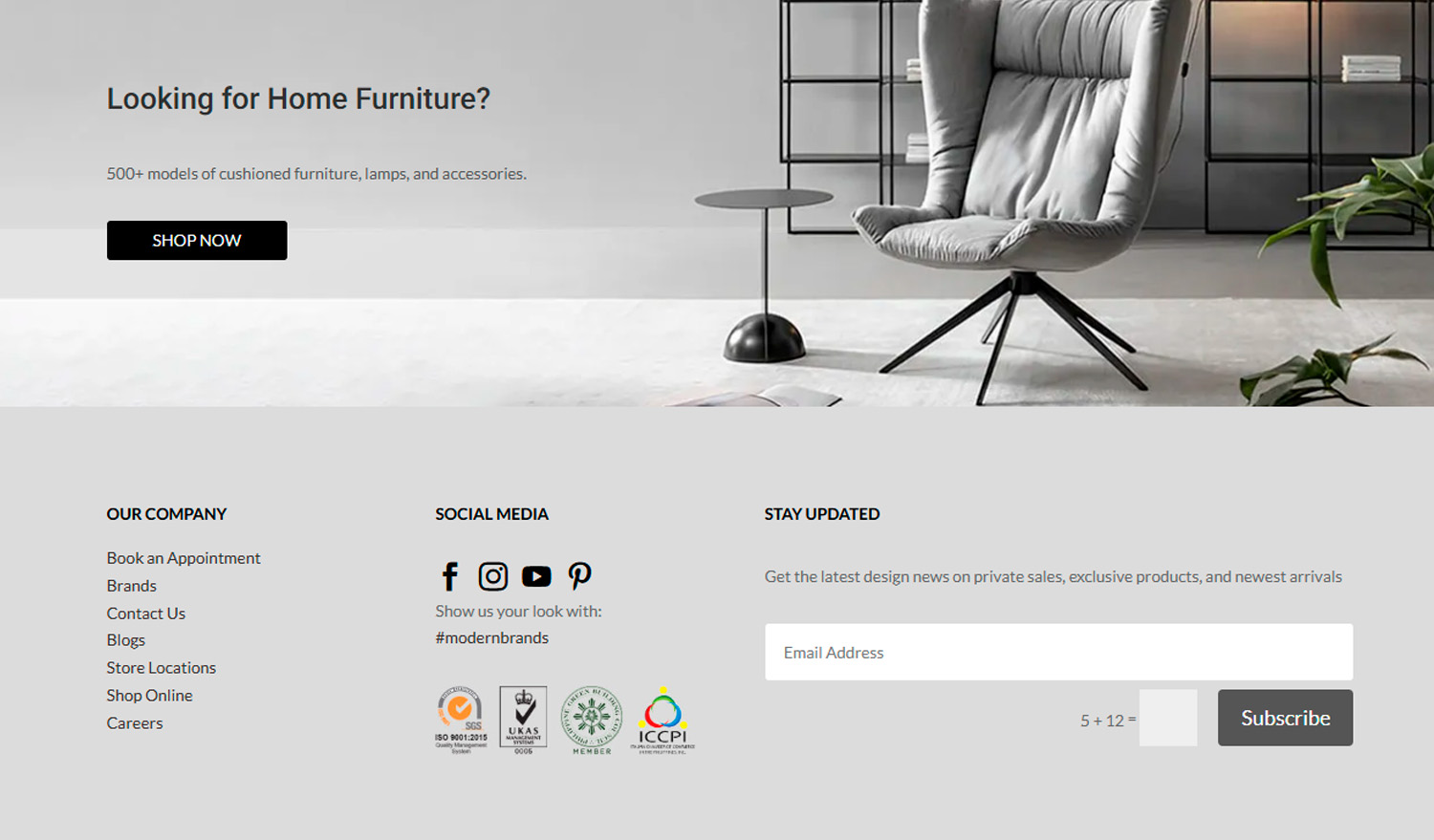Open the Contact Us link
Screen dimensions: 1434x840
click(146, 614)
